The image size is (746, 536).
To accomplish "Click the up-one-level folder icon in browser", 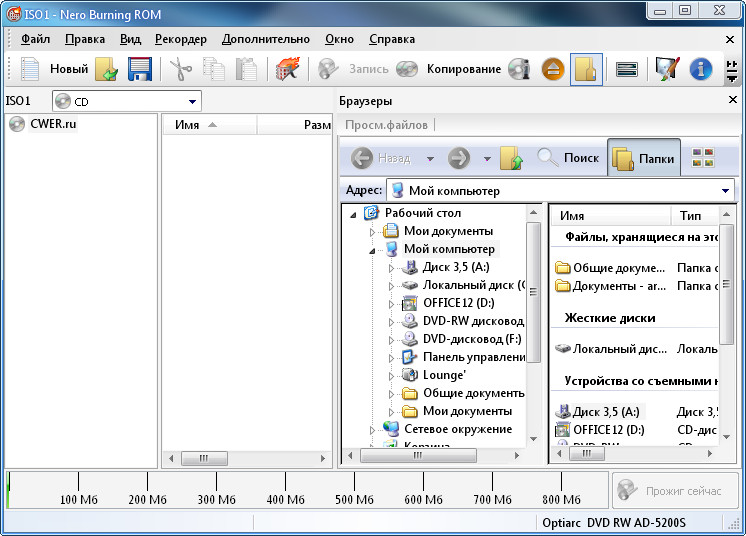I will (x=511, y=158).
